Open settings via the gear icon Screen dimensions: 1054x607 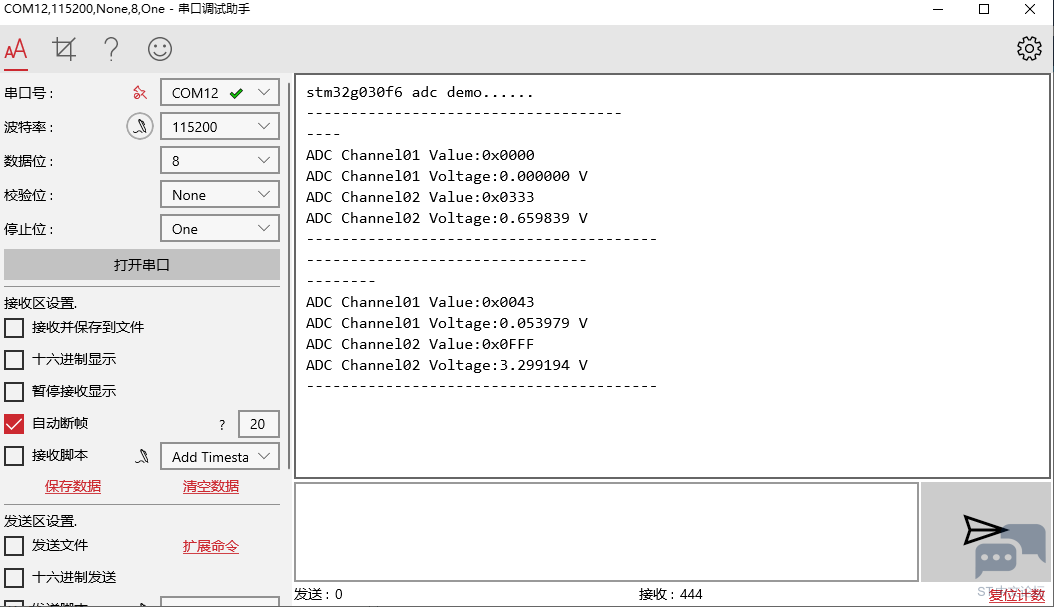point(1029,48)
